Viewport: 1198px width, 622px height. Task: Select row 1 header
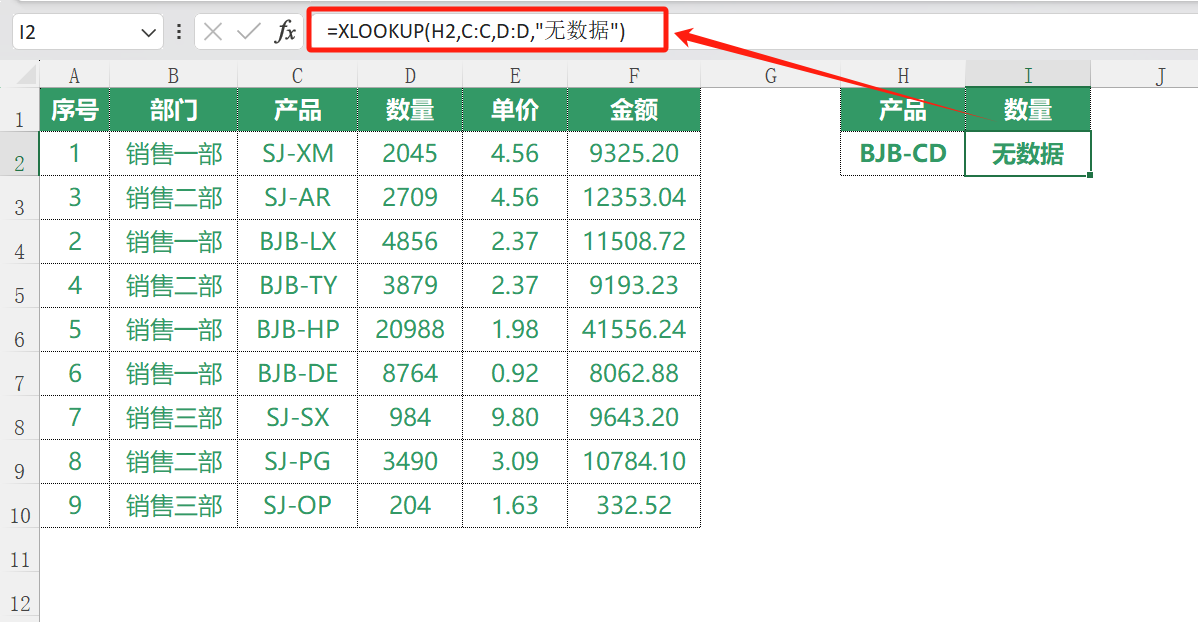click(19, 111)
